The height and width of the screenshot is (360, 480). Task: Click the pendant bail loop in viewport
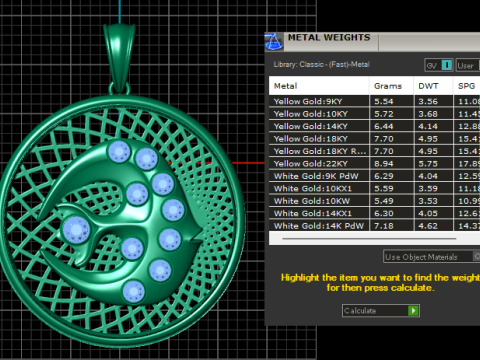pos(120,57)
